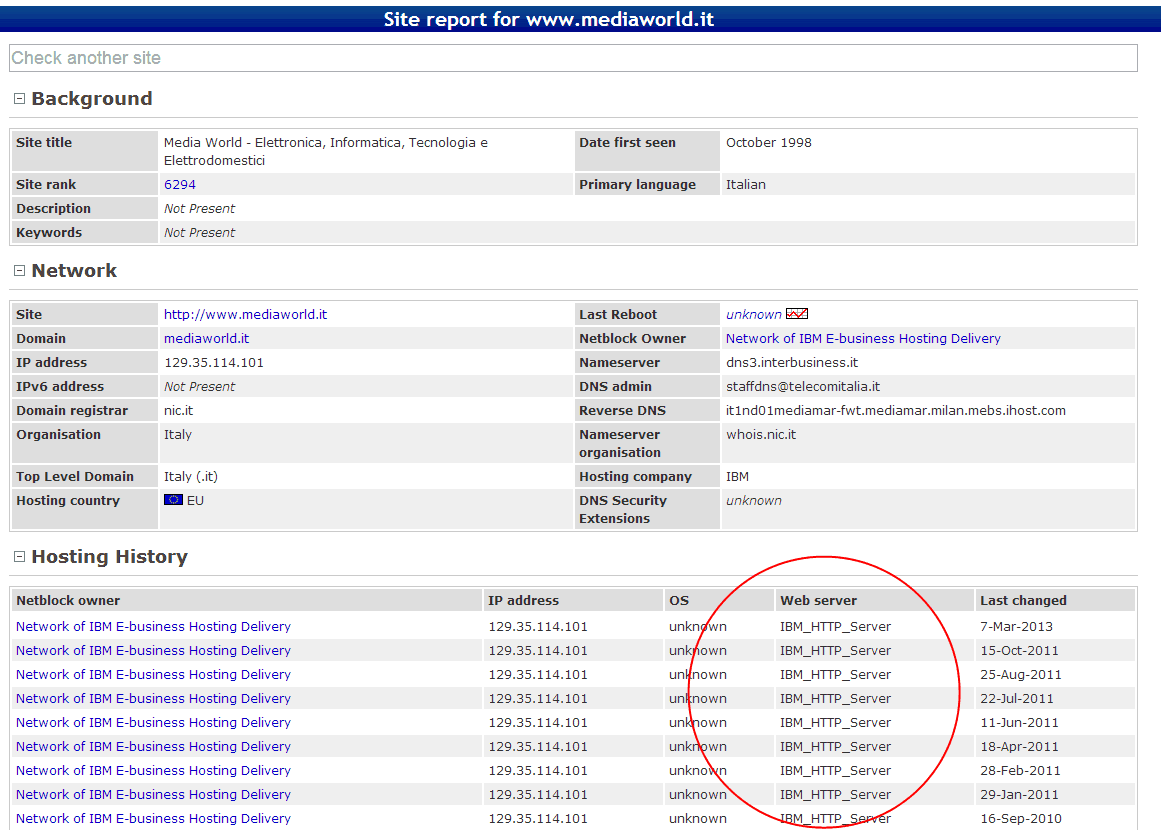Screen dimensions: 1161x830
Task: Open netblock owner link in the 7-Mar-2013 row
Action: coord(153,626)
